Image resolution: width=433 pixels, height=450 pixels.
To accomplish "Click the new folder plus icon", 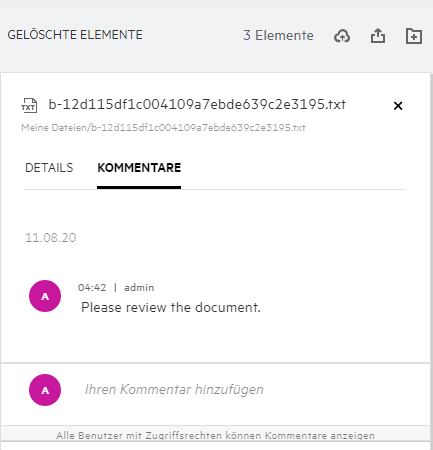I will pyautogui.click(x=414, y=36).
